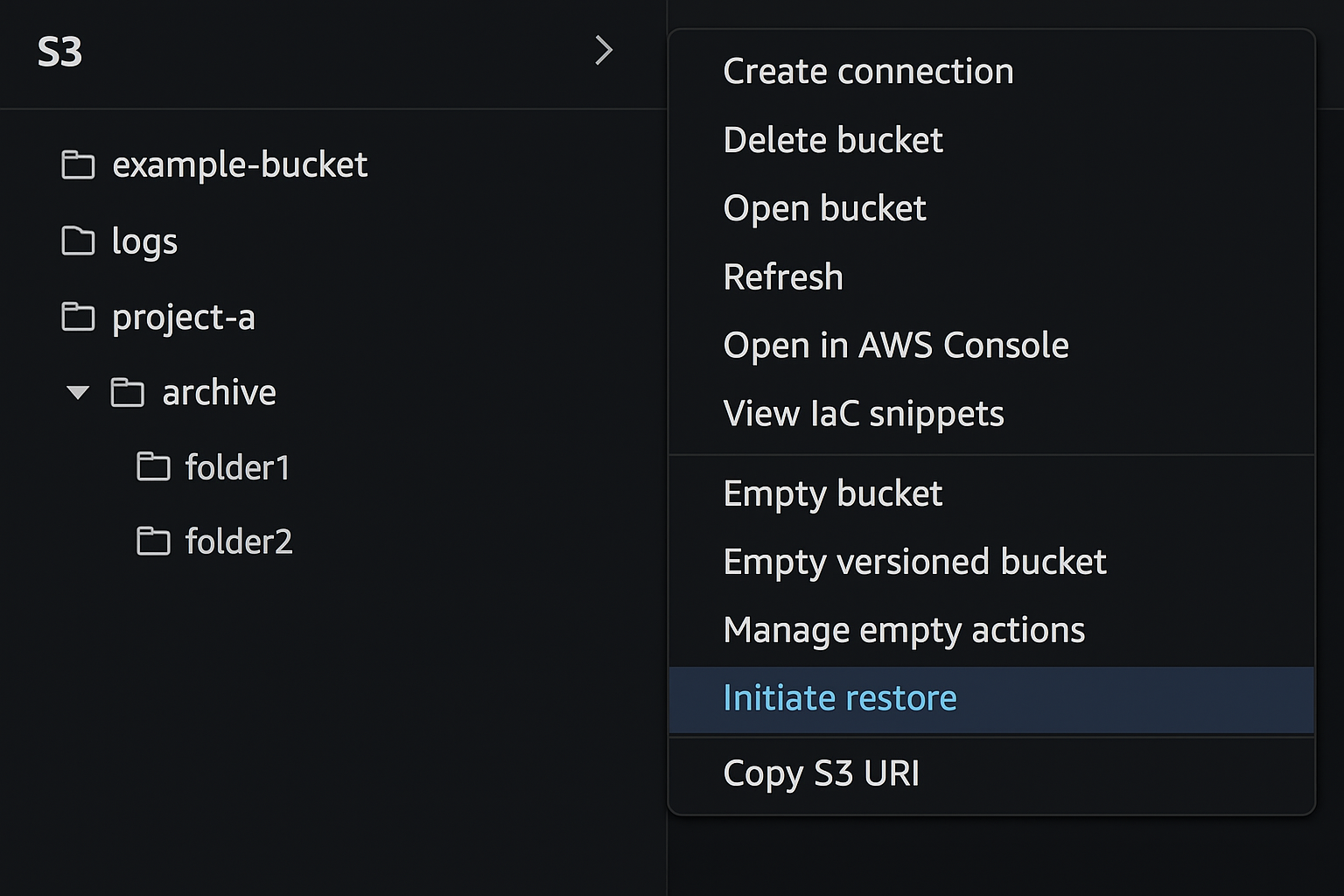
Task: Click the folder icon beside folder2
Action: click(154, 541)
